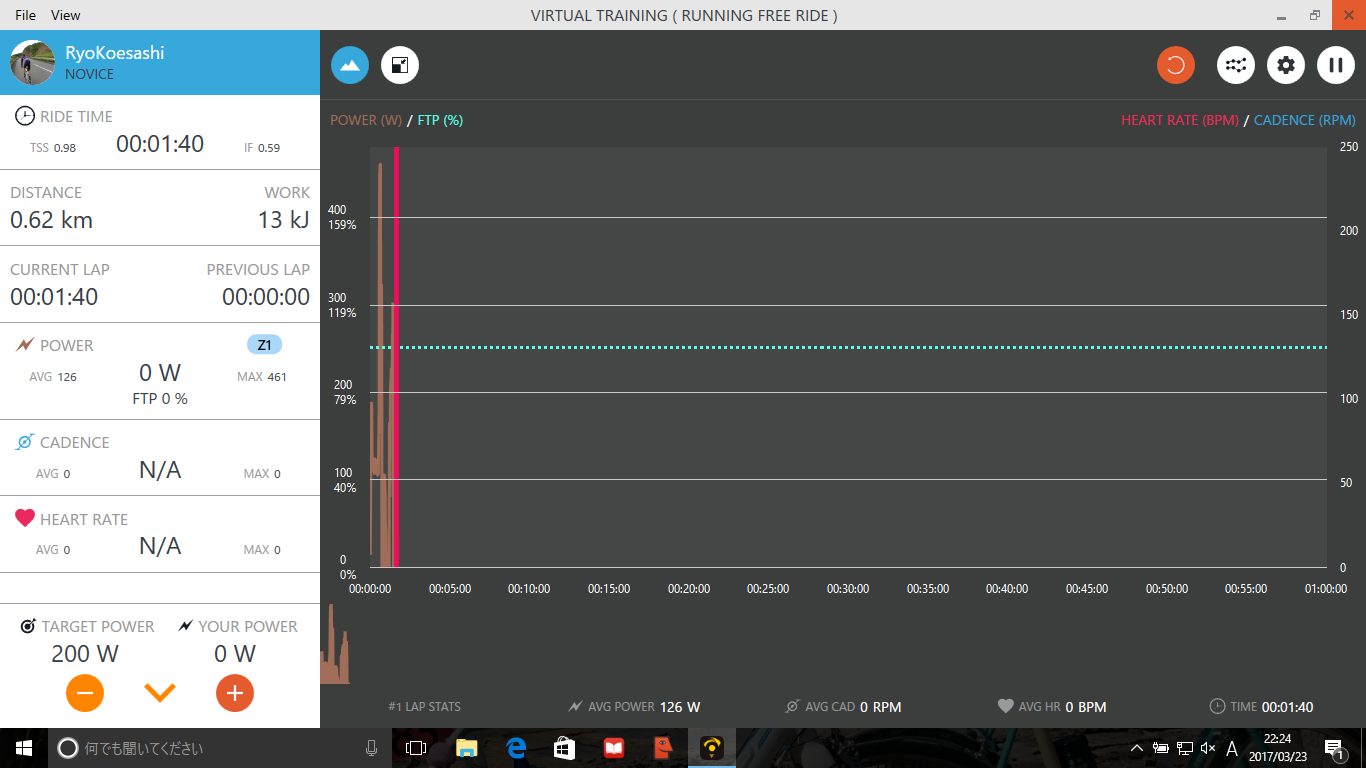Open File Explorer from the taskbar

click(466, 748)
